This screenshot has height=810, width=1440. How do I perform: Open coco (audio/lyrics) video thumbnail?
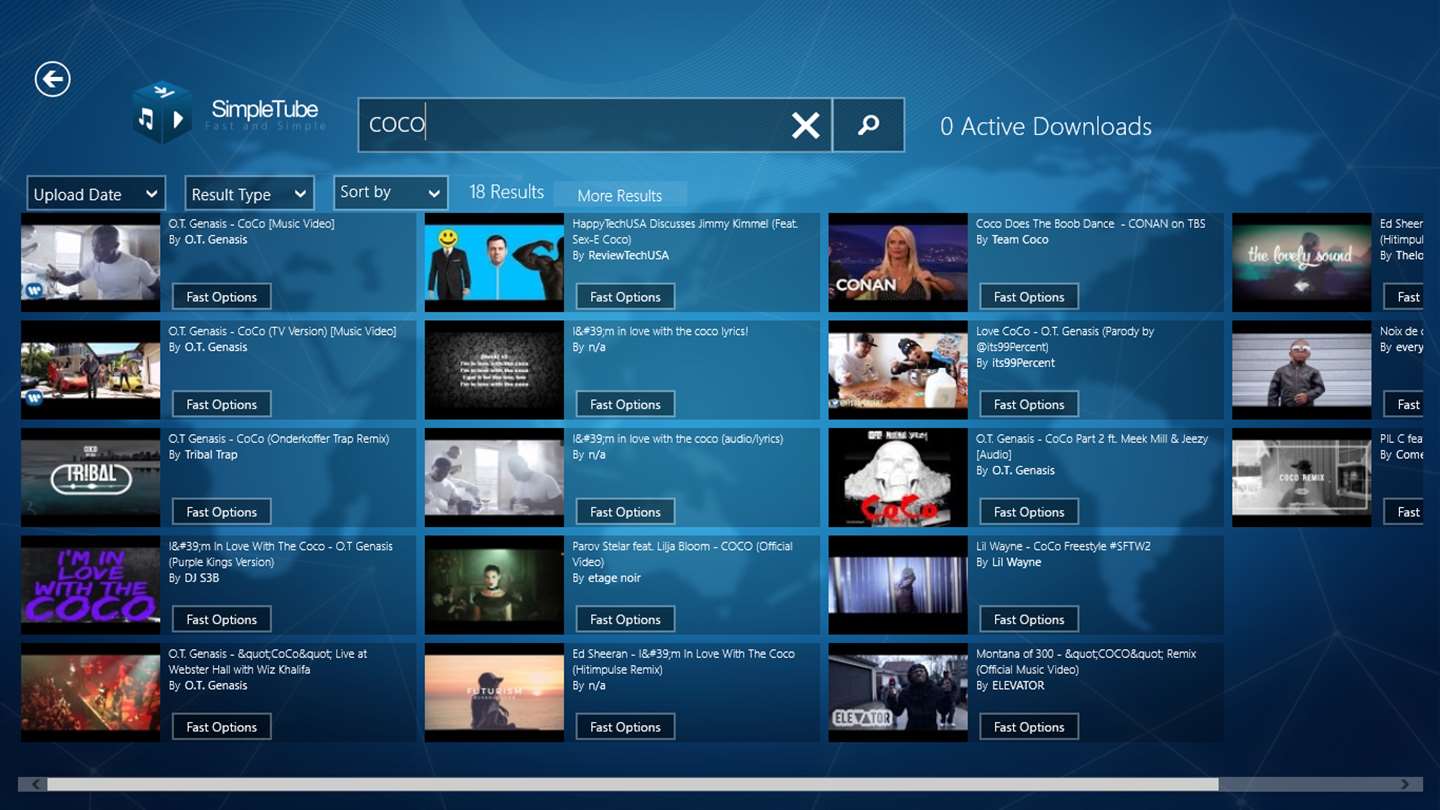pos(494,477)
